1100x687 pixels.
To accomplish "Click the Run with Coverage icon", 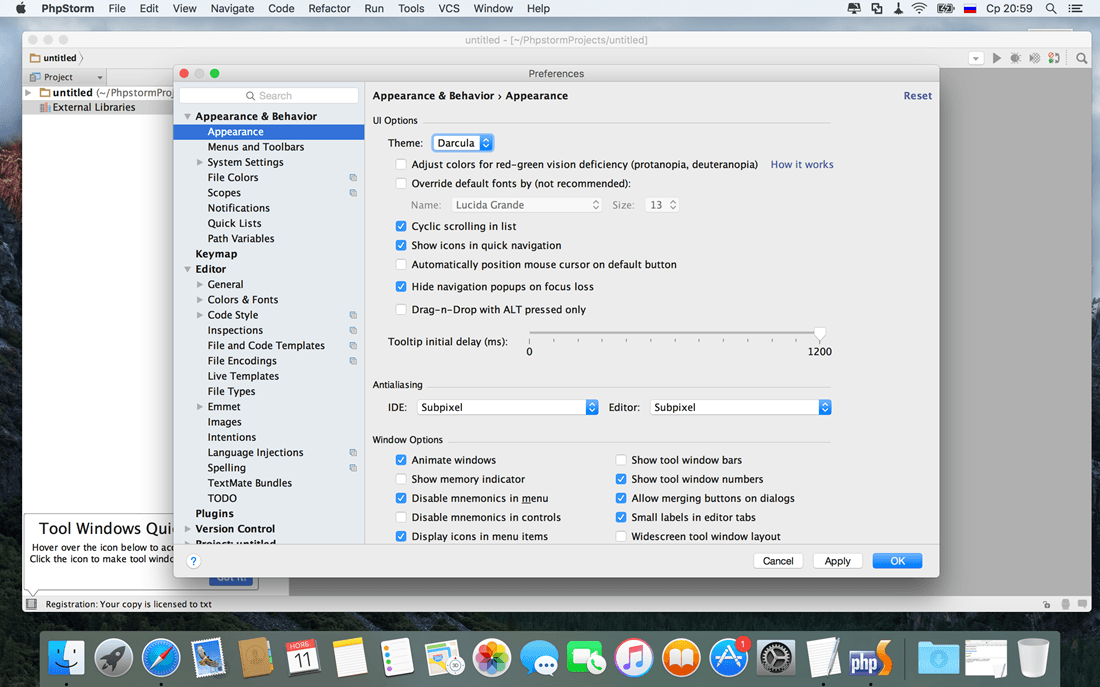I will 1035,58.
